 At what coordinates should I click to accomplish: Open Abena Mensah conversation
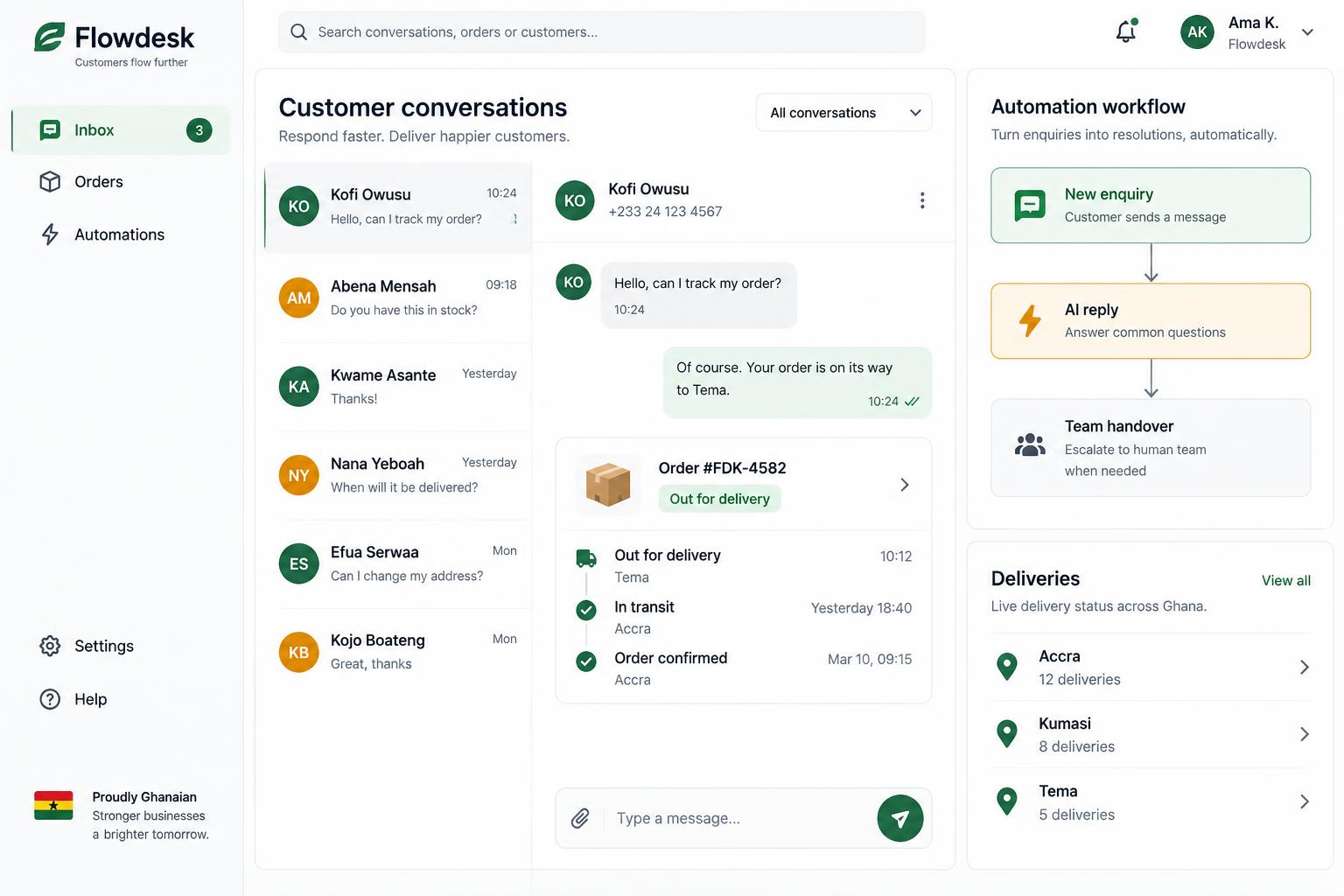[398, 297]
